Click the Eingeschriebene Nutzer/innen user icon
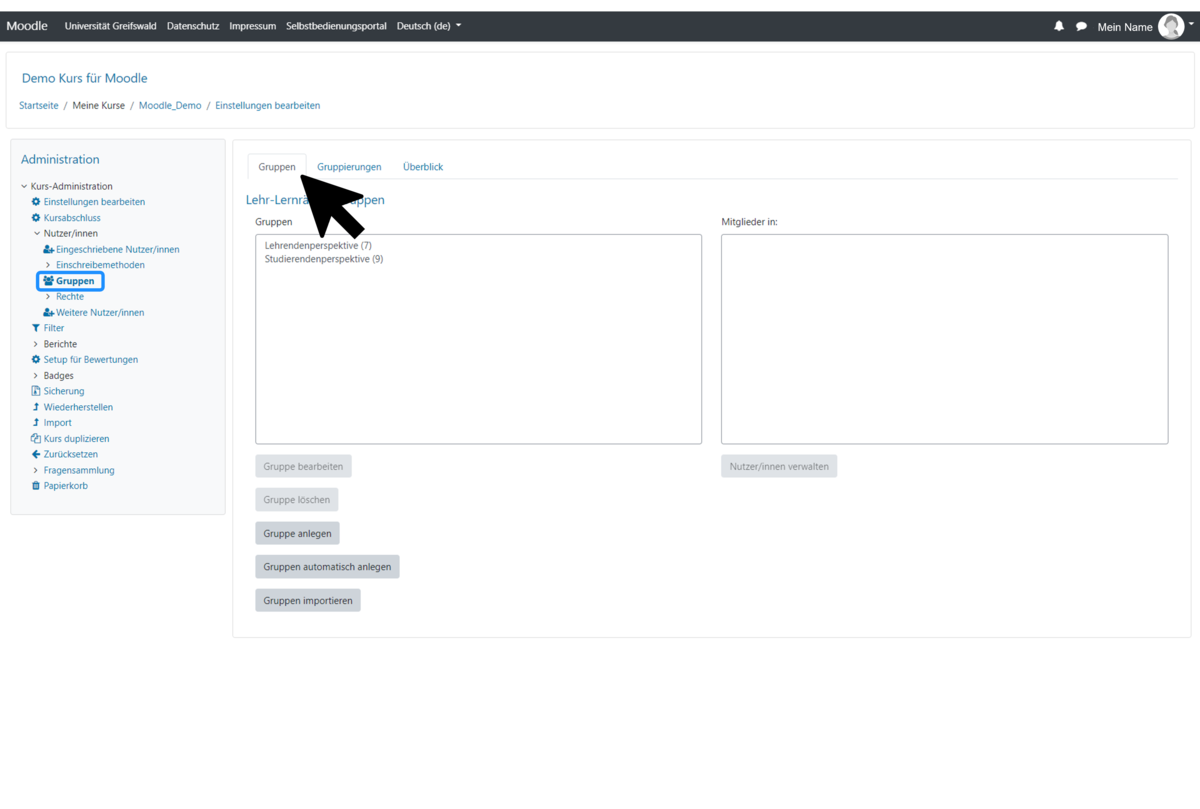Image resolution: width=1200 pixels, height=809 pixels. pyautogui.click(x=48, y=249)
